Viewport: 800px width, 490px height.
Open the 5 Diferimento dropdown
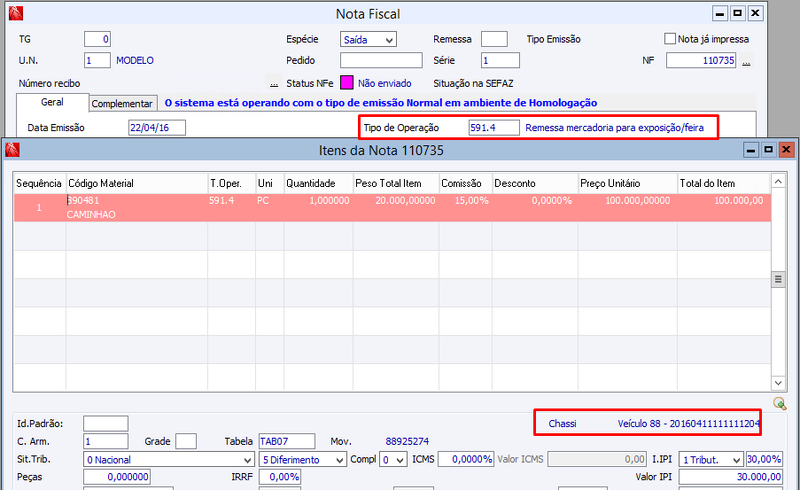(303, 459)
